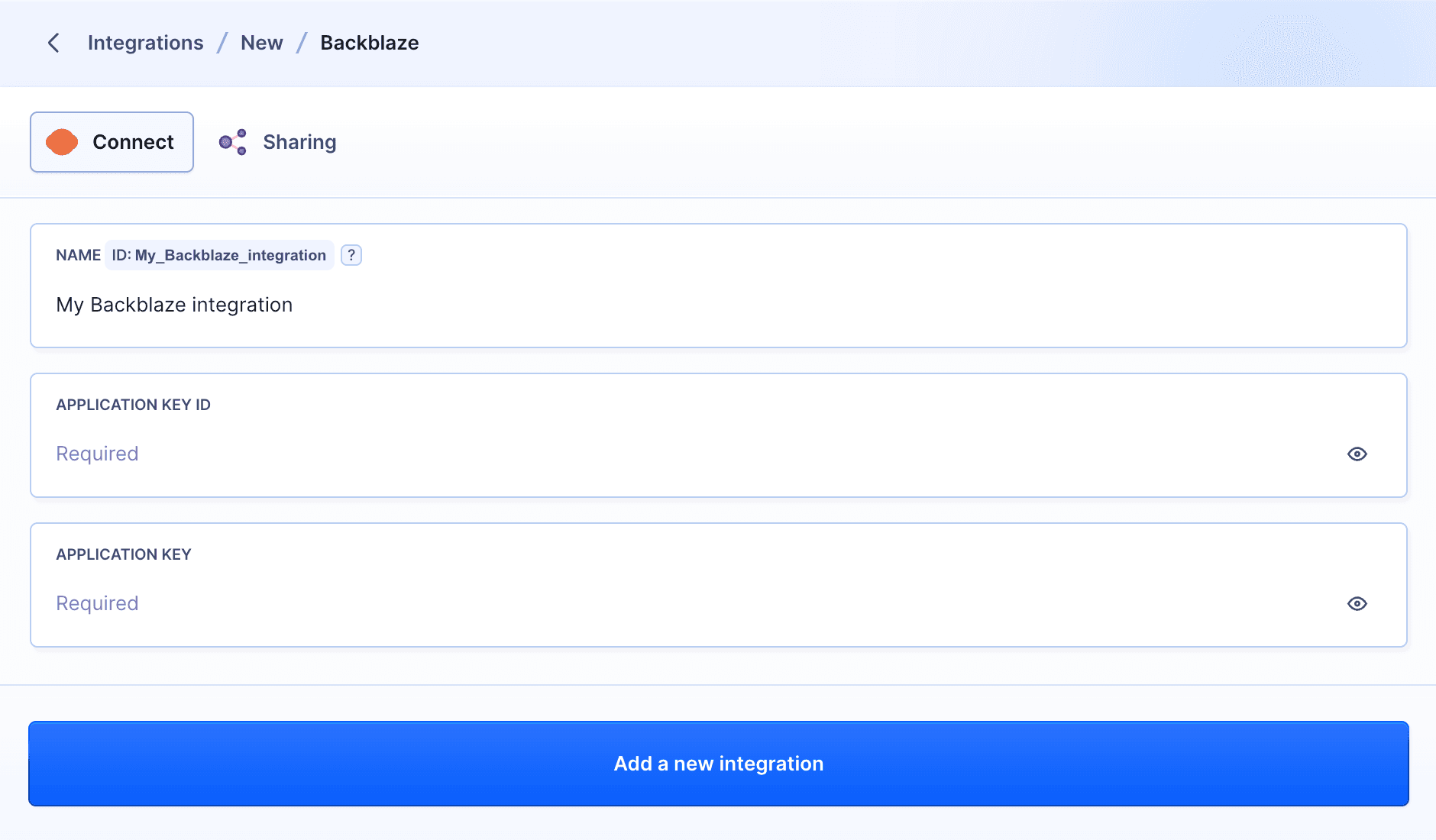Click the APPLICATION KEY ID label
The height and width of the screenshot is (840, 1436).
pyautogui.click(x=134, y=405)
